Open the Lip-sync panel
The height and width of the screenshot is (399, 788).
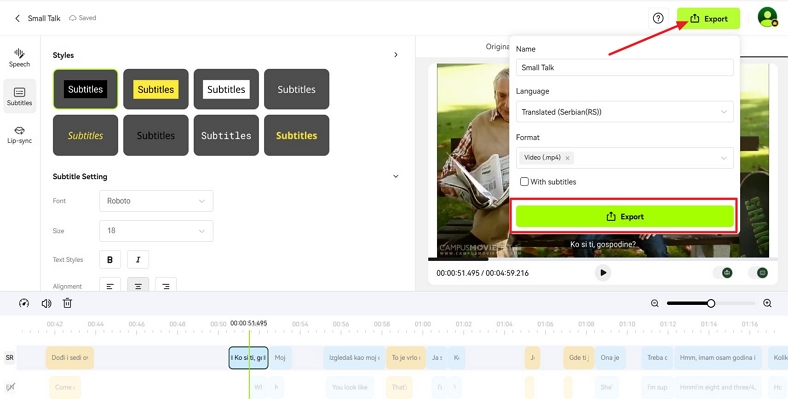point(19,135)
